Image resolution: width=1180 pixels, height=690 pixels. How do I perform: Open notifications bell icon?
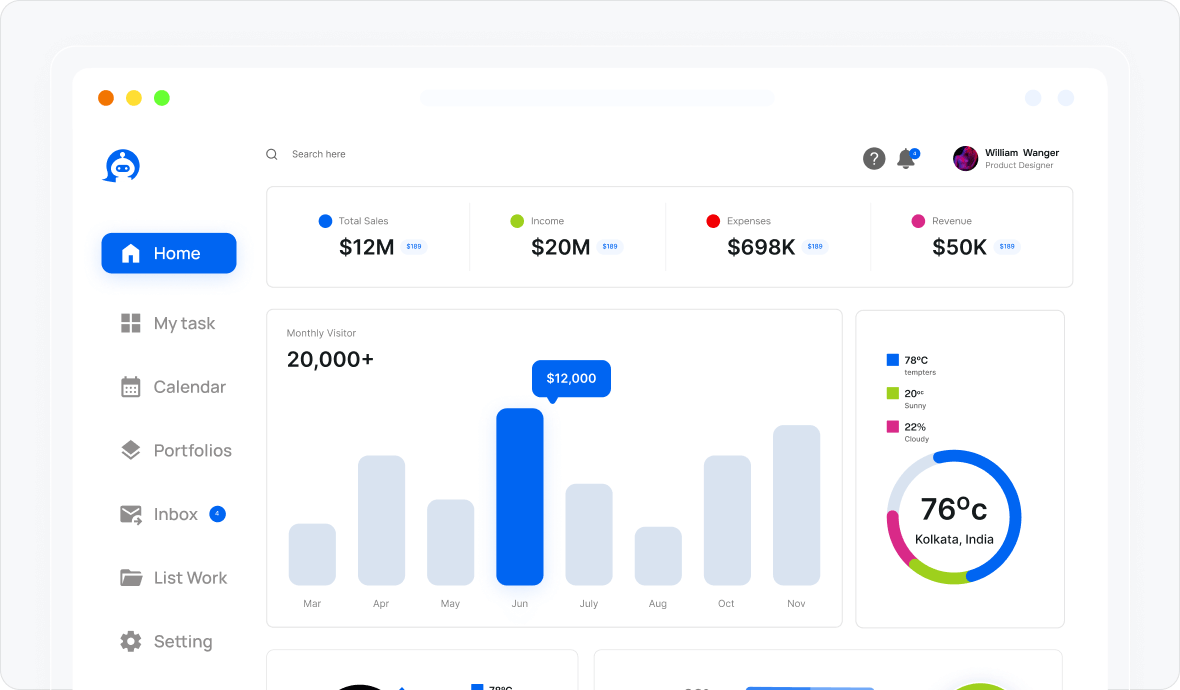pos(906,158)
